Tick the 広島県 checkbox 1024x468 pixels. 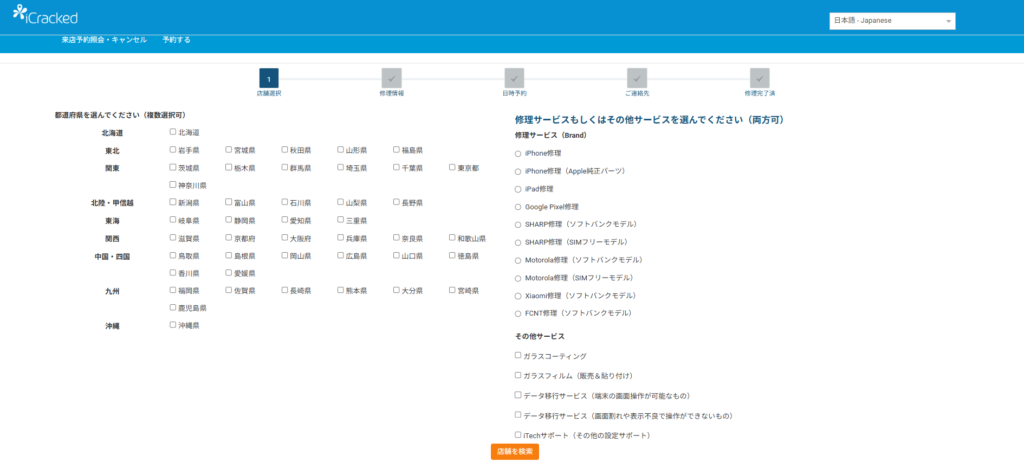[x=340, y=255]
